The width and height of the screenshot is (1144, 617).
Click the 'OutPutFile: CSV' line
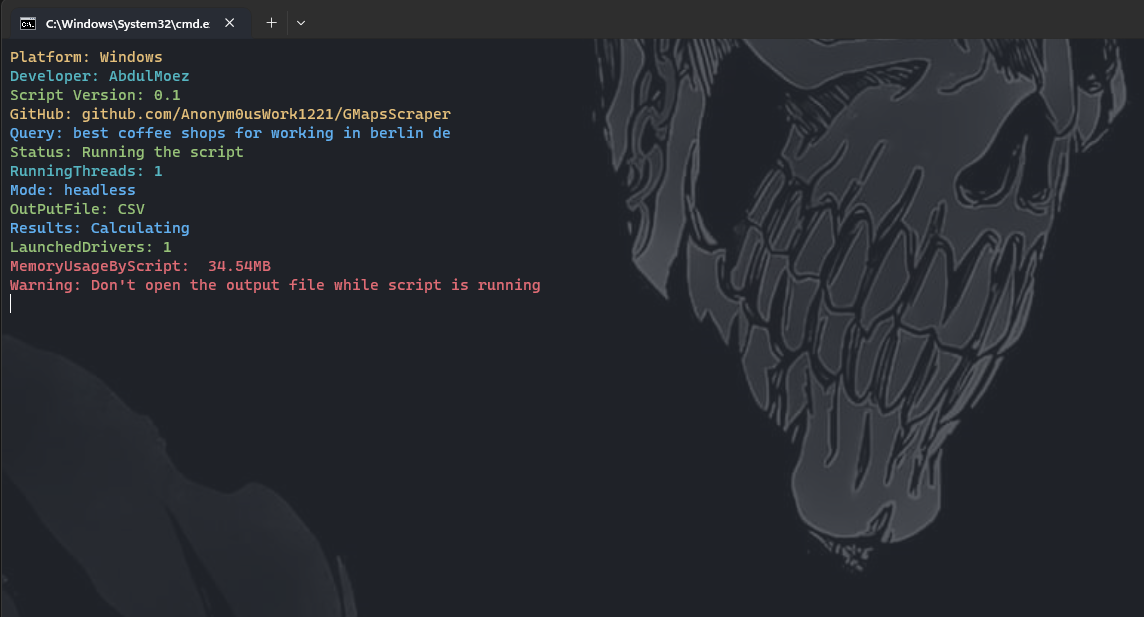77,209
